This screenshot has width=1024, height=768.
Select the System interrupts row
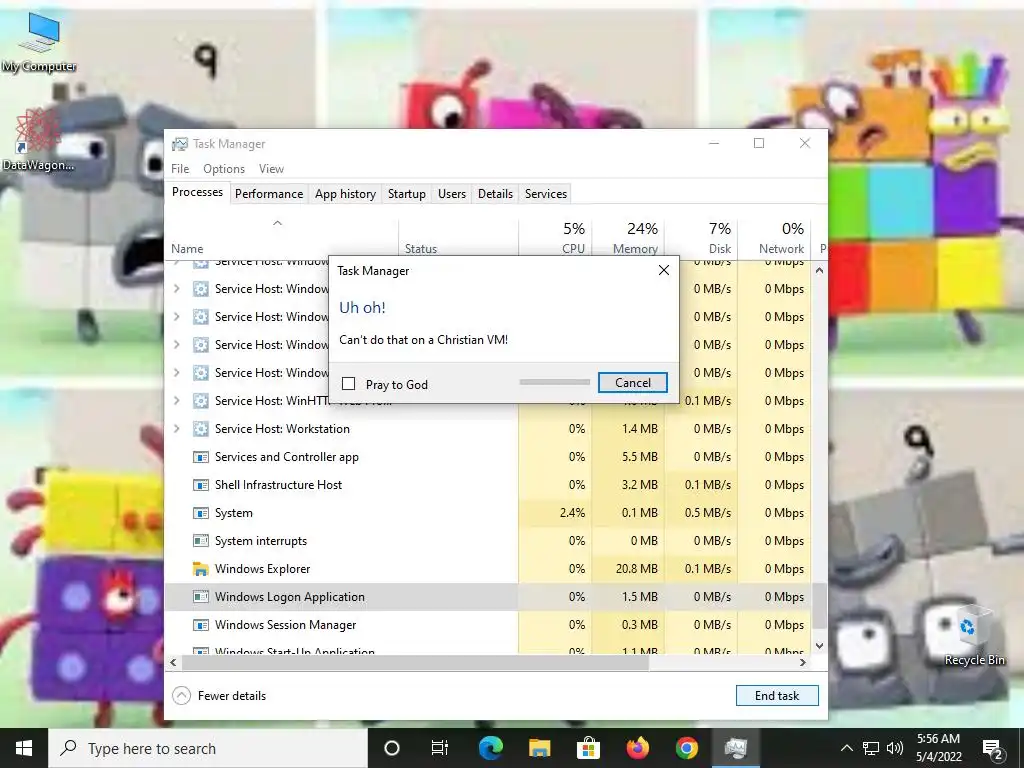[488, 541]
